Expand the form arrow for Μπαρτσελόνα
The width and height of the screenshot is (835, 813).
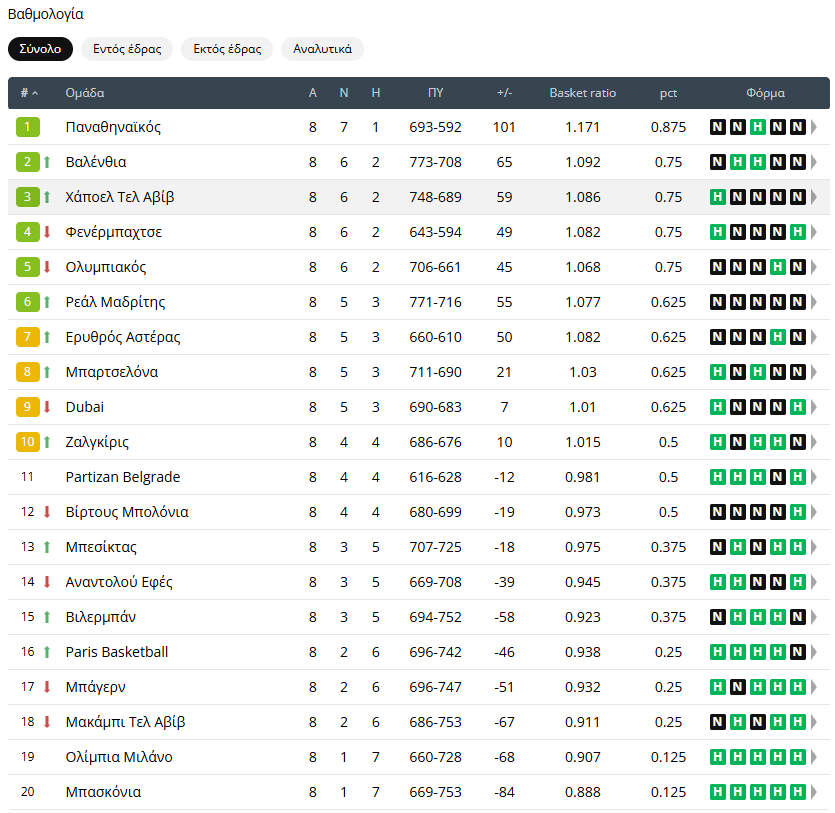point(814,372)
